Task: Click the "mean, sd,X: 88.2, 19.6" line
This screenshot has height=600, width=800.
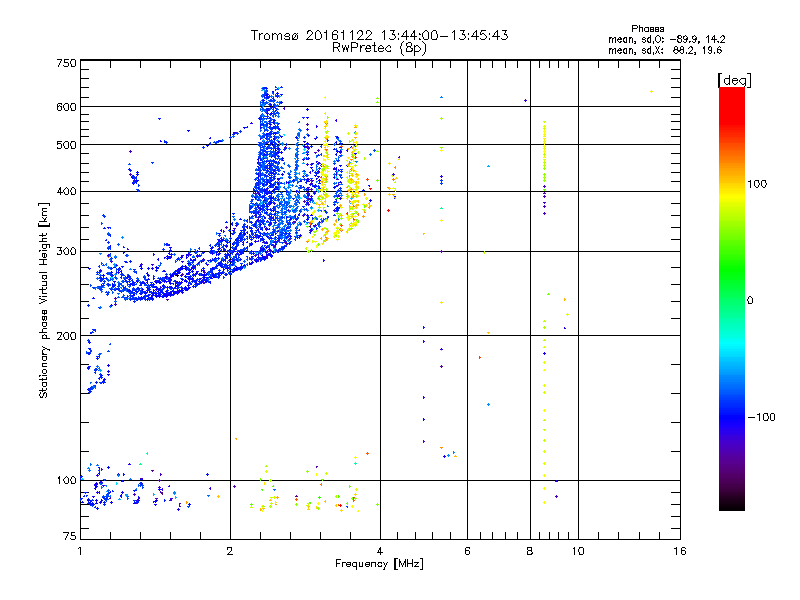Action: 665,50
